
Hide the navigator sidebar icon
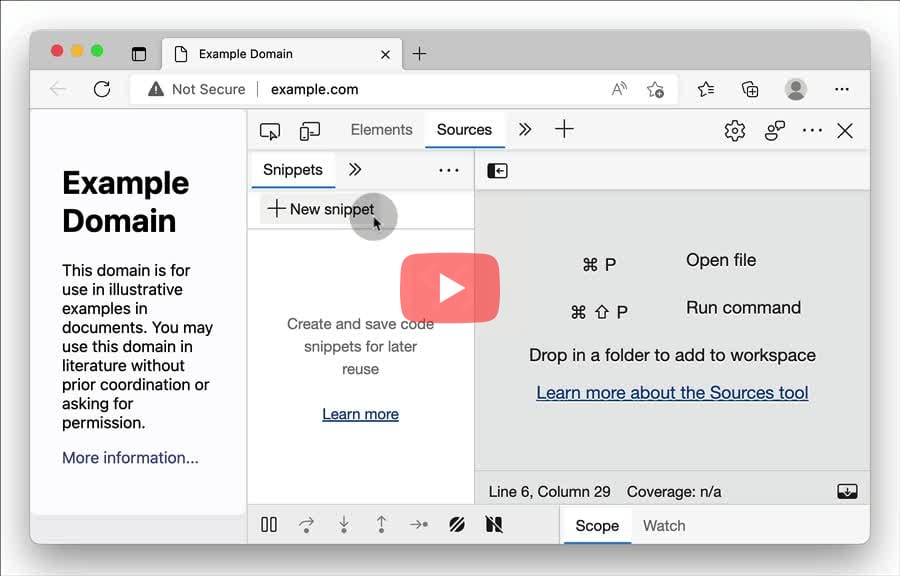[x=497, y=171]
